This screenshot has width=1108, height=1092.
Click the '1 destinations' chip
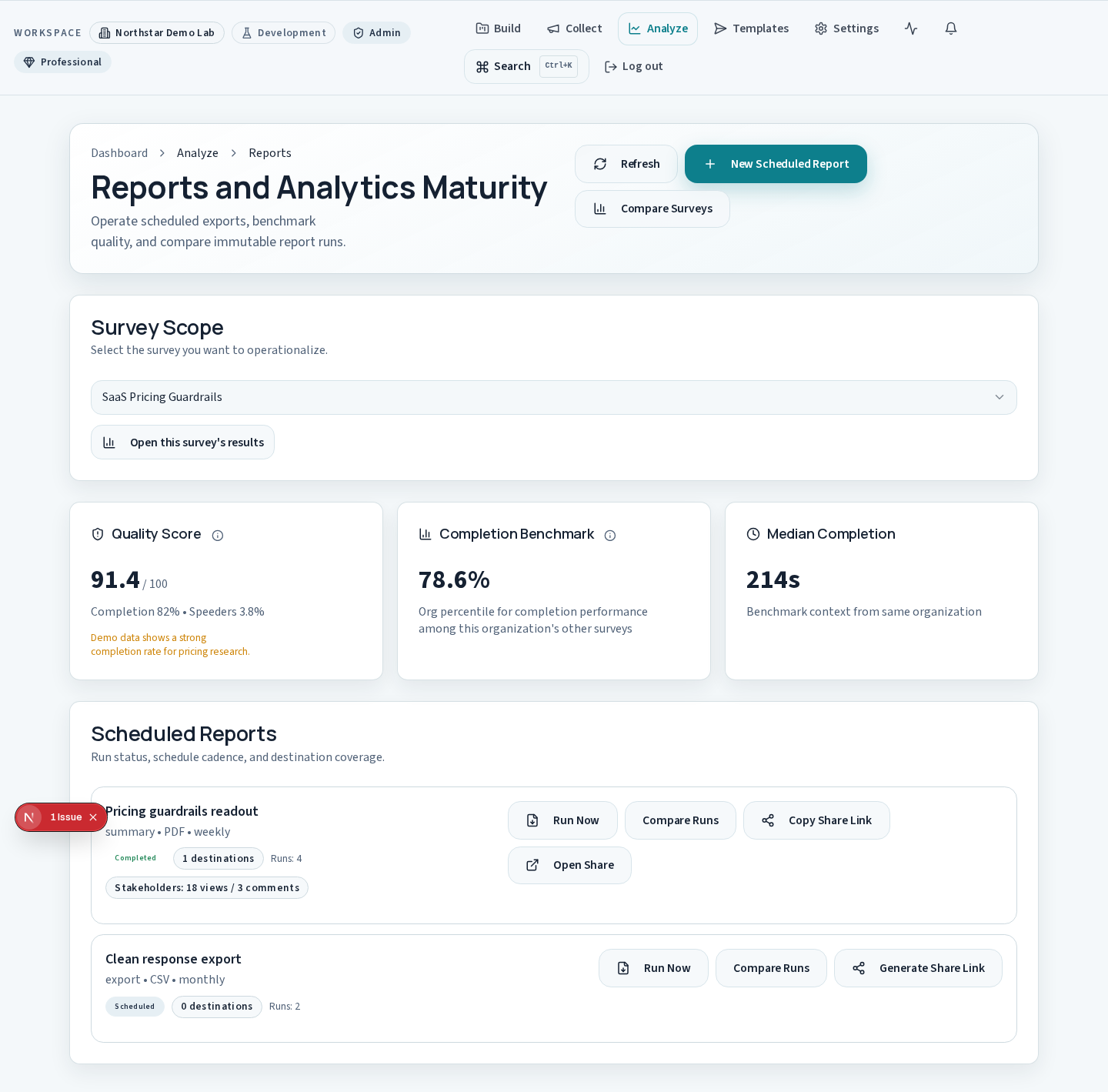point(219,859)
